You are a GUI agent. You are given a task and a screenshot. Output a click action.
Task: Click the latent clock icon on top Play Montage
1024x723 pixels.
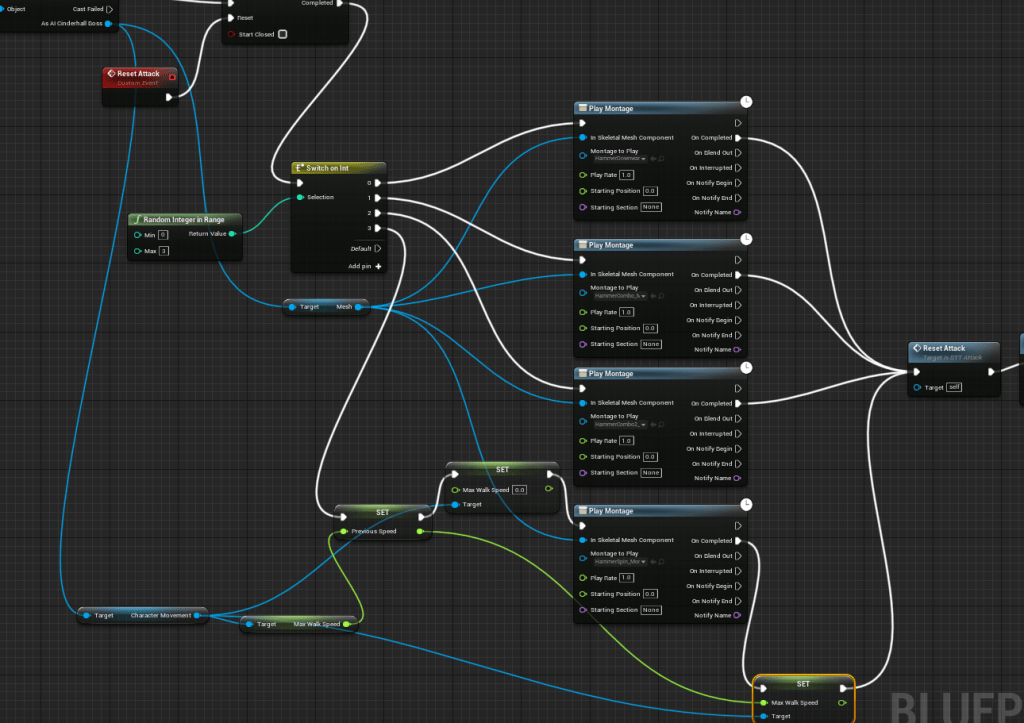(x=746, y=101)
